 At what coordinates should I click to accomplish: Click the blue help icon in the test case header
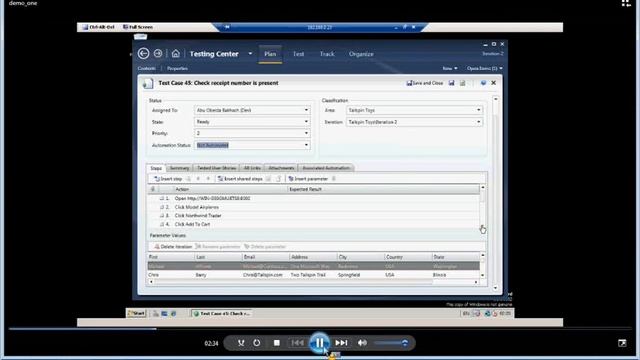[483, 83]
